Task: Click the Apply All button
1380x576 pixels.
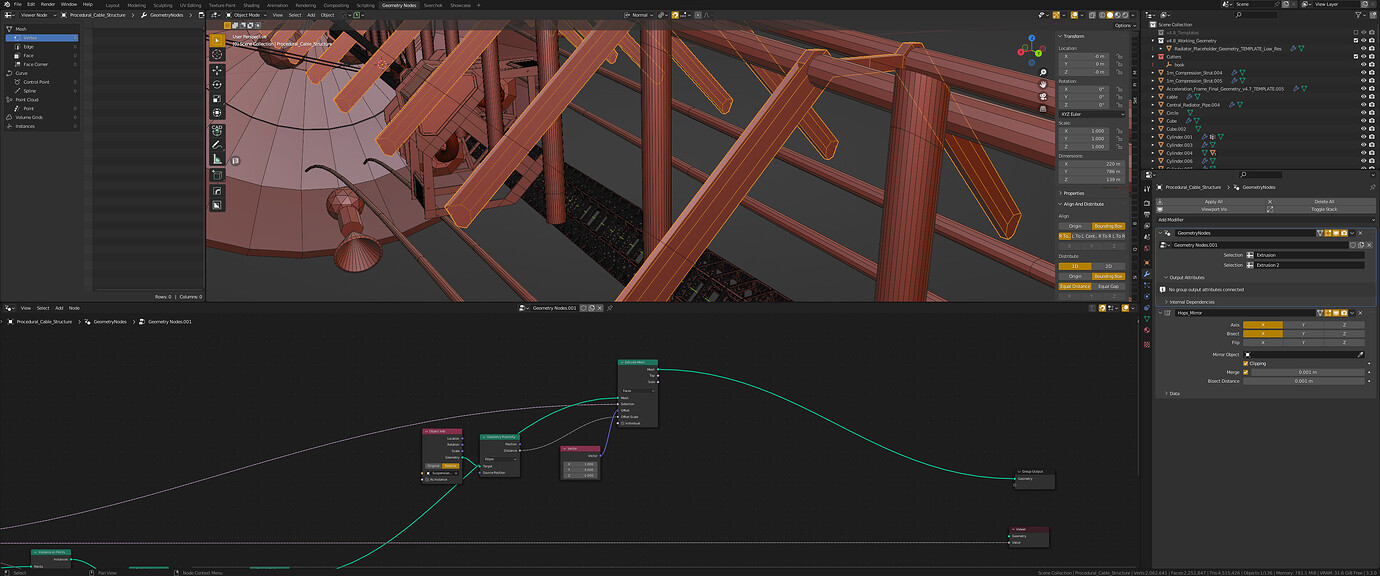Action: [1212, 201]
